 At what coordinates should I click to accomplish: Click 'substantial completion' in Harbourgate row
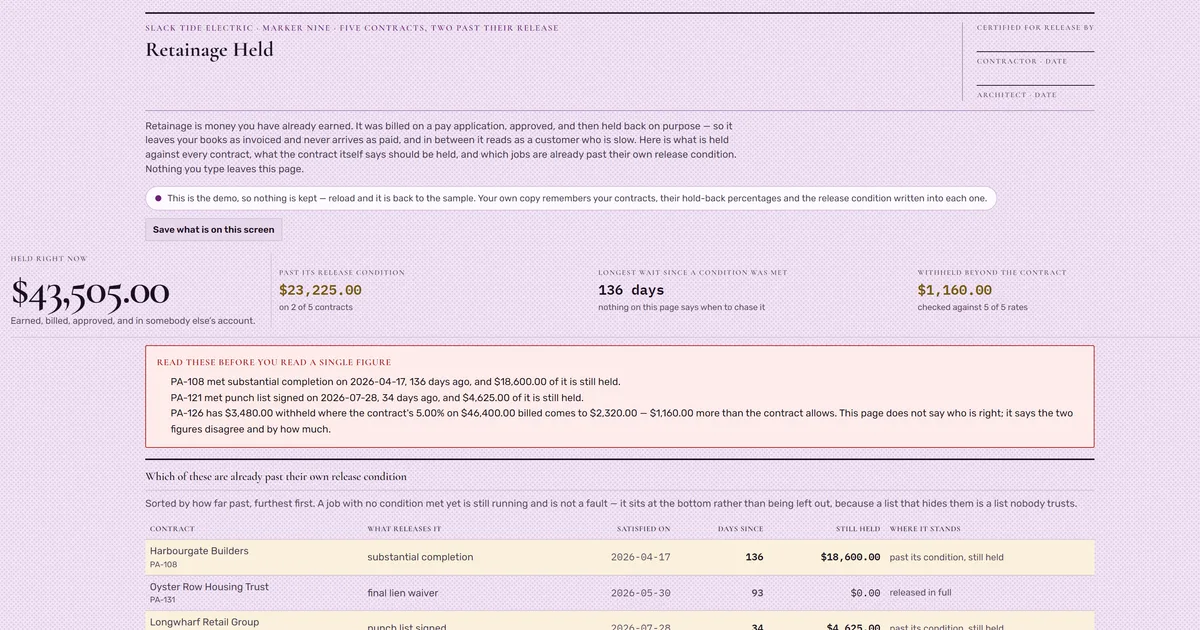pyautogui.click(x=420, y=557)
